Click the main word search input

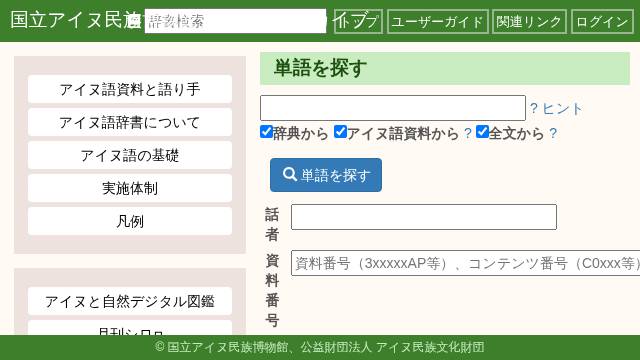pos(393,108)
